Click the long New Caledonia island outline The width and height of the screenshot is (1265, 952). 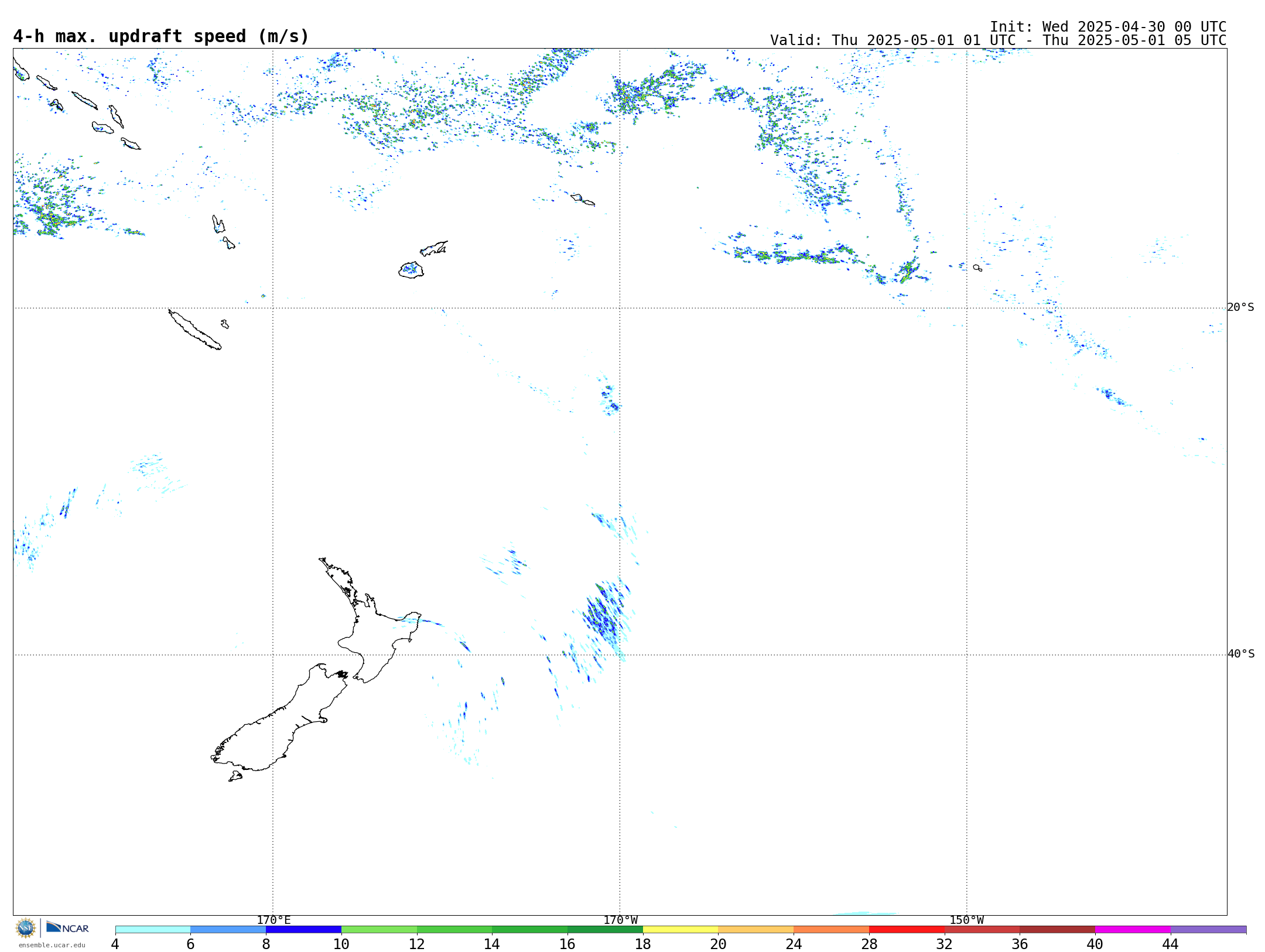pos(195,330)
